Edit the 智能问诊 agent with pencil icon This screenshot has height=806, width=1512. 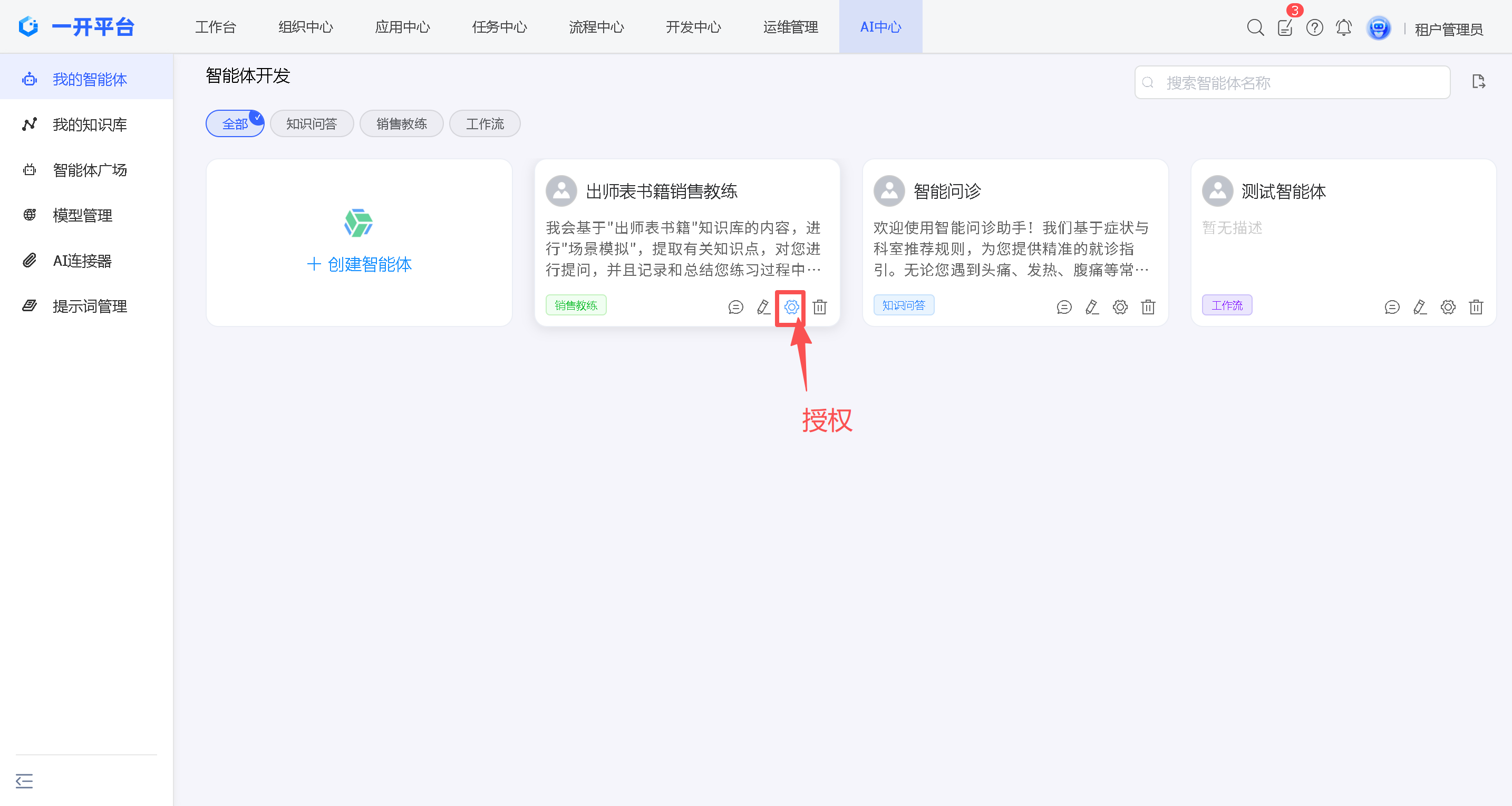point(1092,306)
